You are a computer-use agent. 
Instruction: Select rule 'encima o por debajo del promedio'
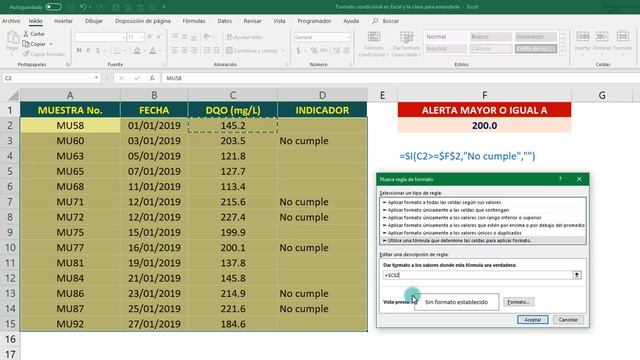tap(482, 225)
